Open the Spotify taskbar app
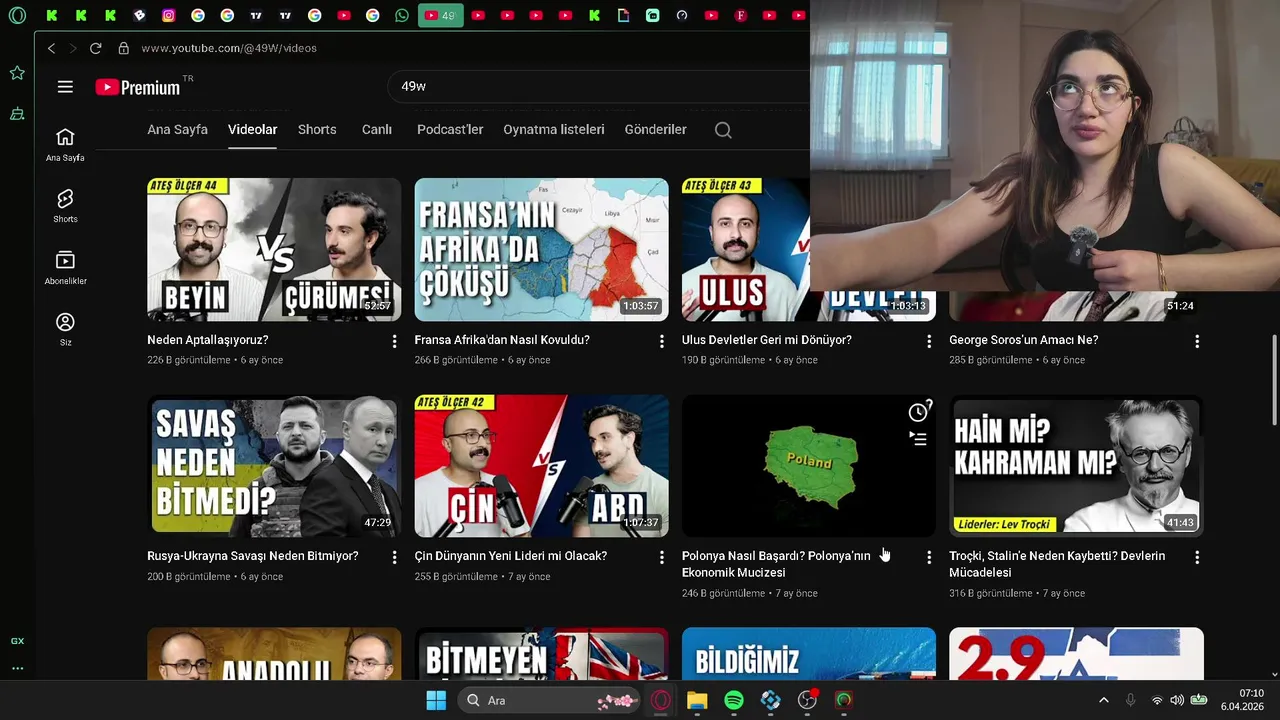 coord(734,700)
